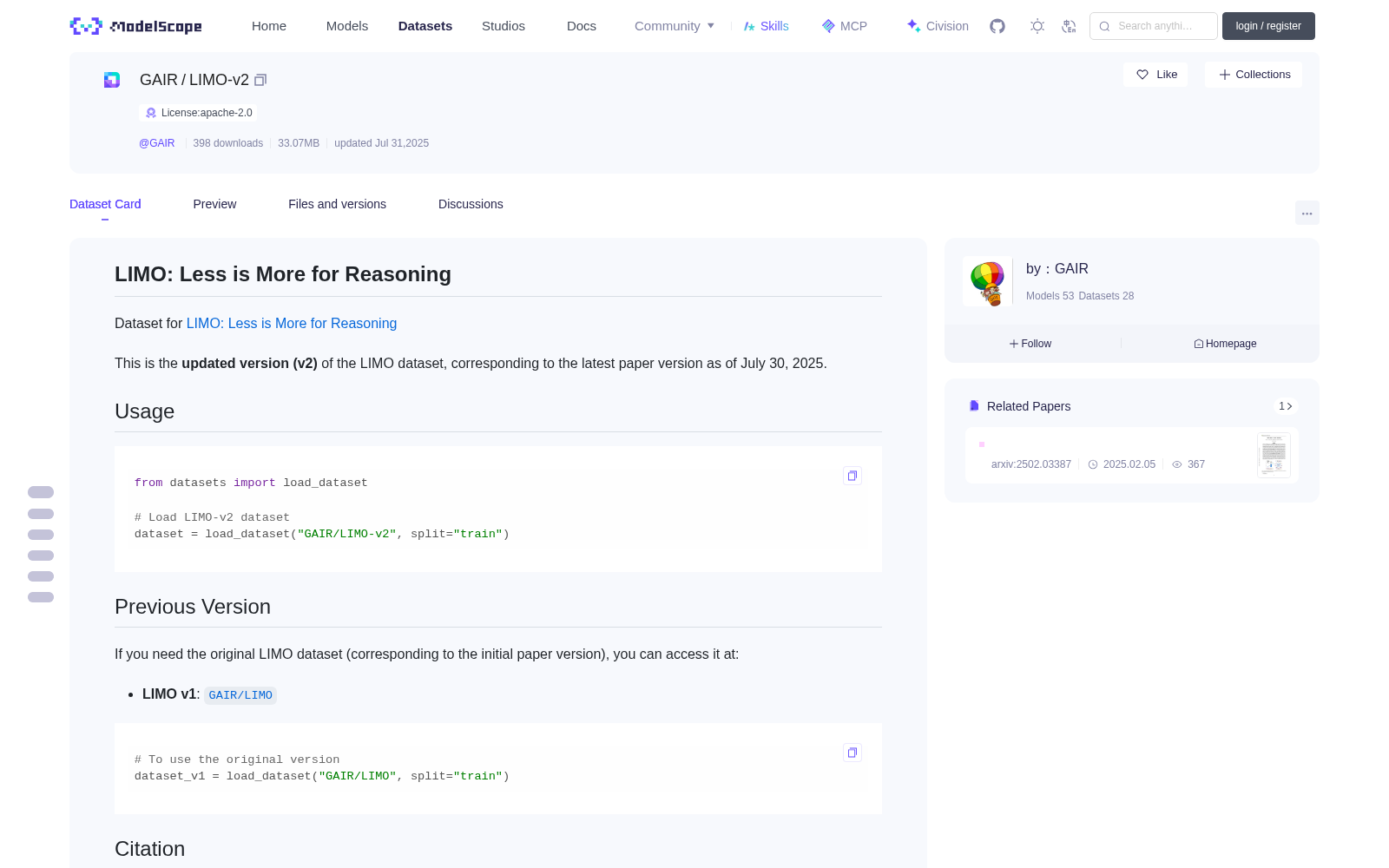Viewport: 1389px width, 868px height.
Task: Open the Preview tab
Action: pyautogui.click(x=214, y=204)
